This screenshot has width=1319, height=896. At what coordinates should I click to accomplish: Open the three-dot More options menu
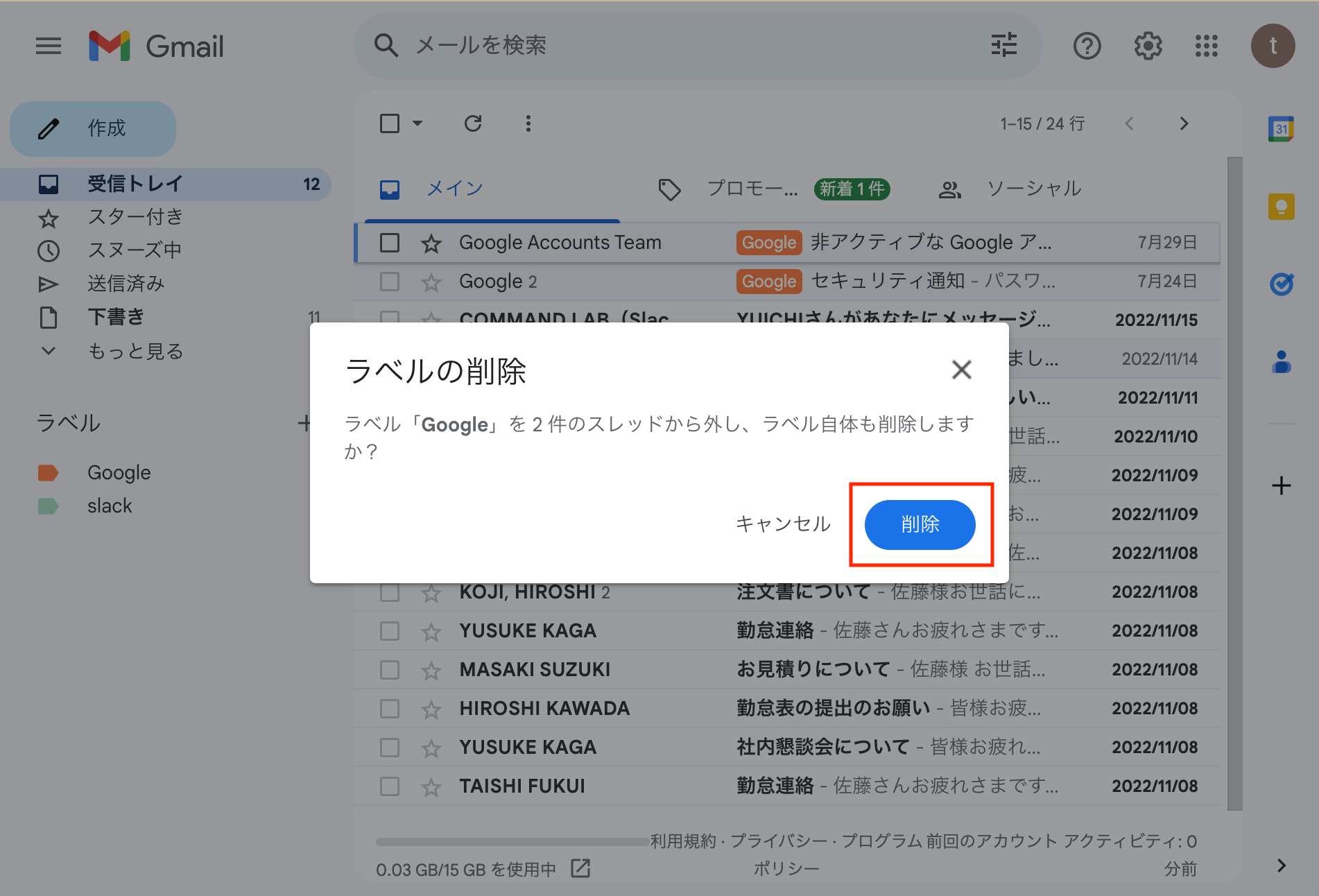pos(528,123)
